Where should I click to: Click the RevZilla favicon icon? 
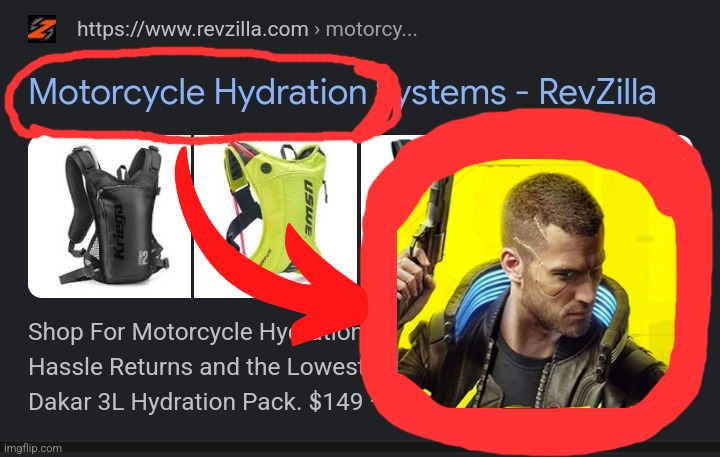tap(42, 29)
